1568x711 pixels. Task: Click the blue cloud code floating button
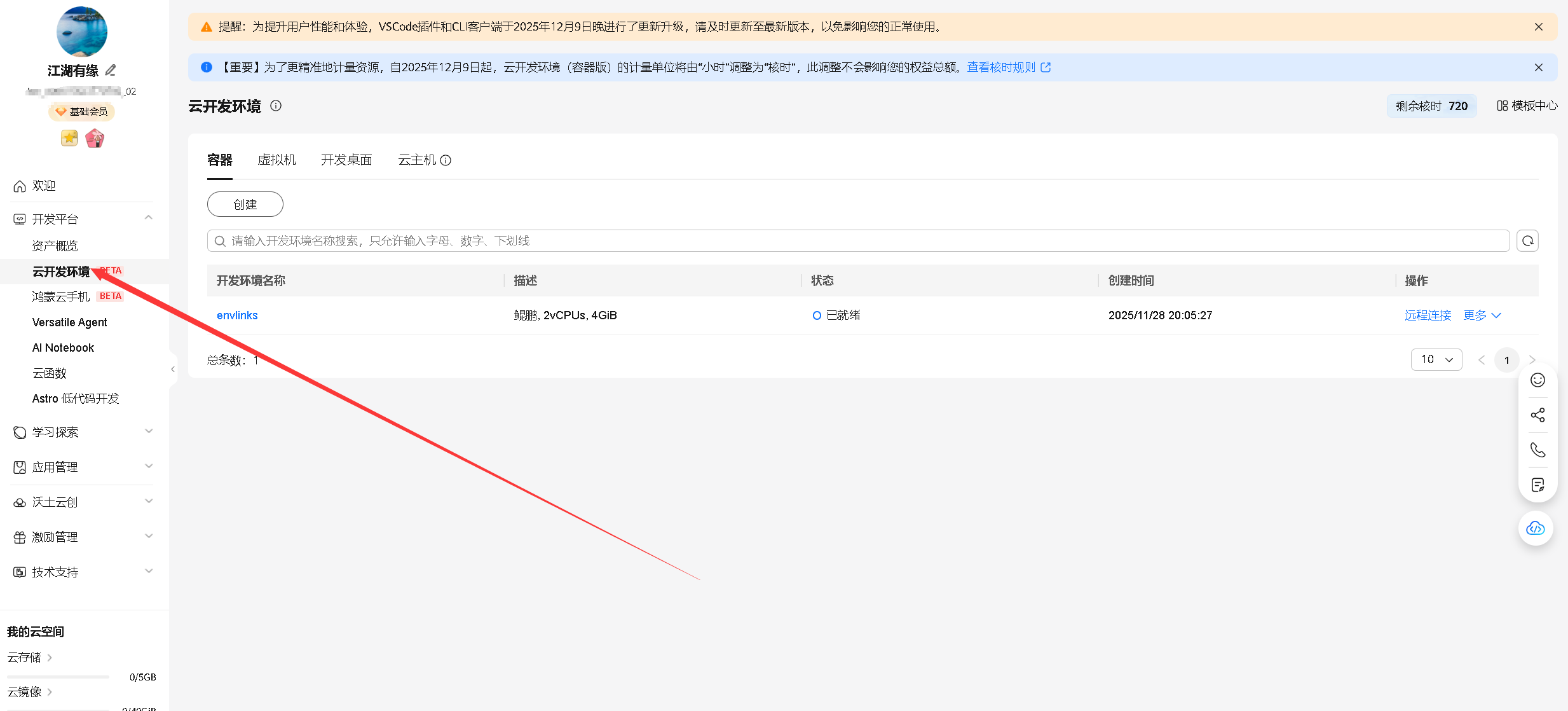coord(1536,528)
